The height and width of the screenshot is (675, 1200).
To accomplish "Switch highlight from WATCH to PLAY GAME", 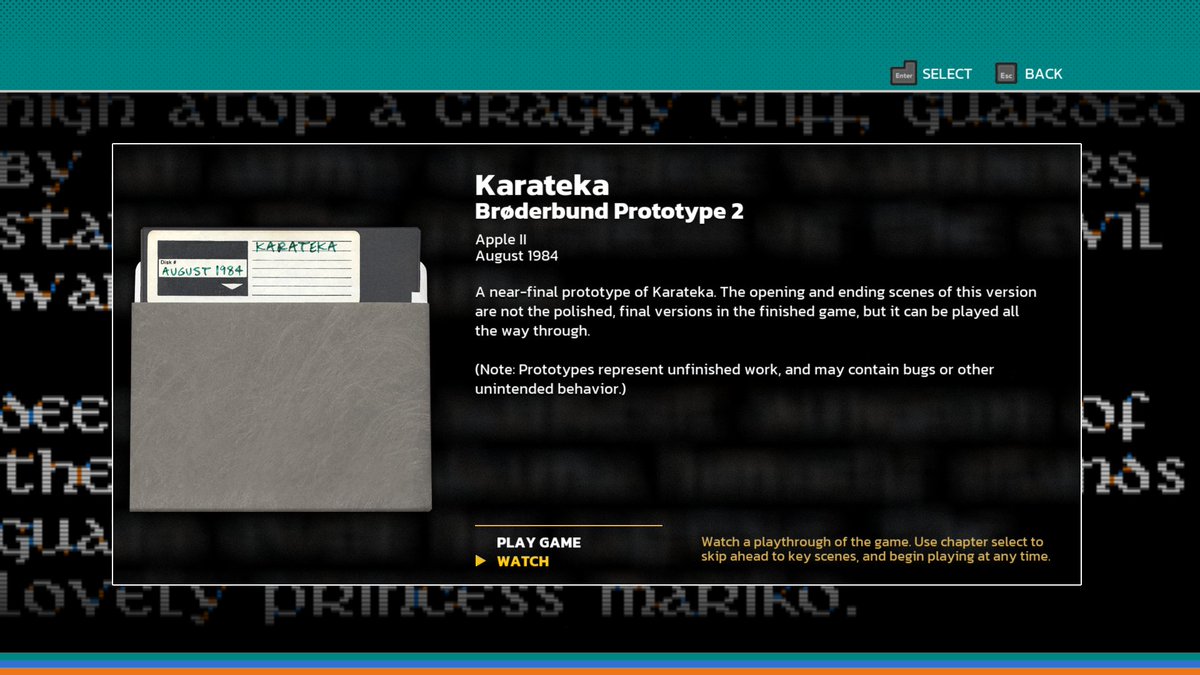I will pyautogui.click(x=538, y=542).
